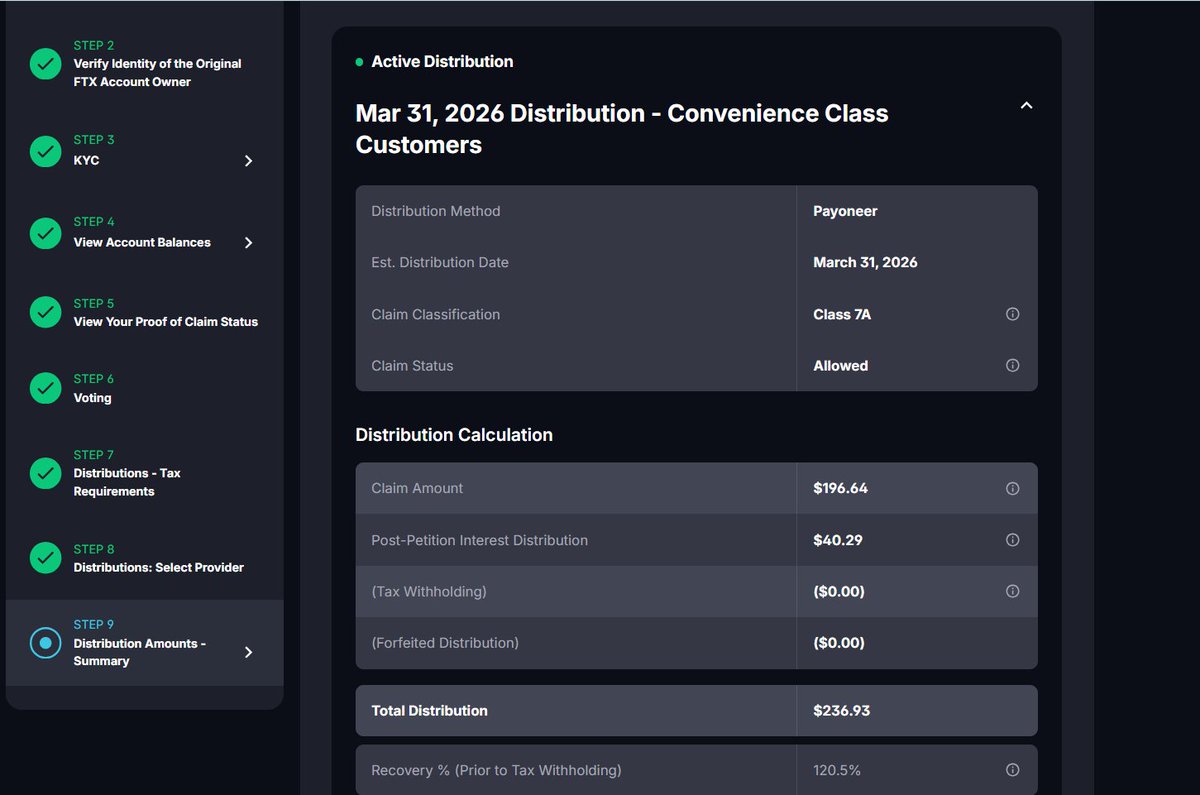The width and height of the screenshot is (1200, 795).
Task: Click the Forfeited Distribution ($0.00) value
Action: click(839, 643)
